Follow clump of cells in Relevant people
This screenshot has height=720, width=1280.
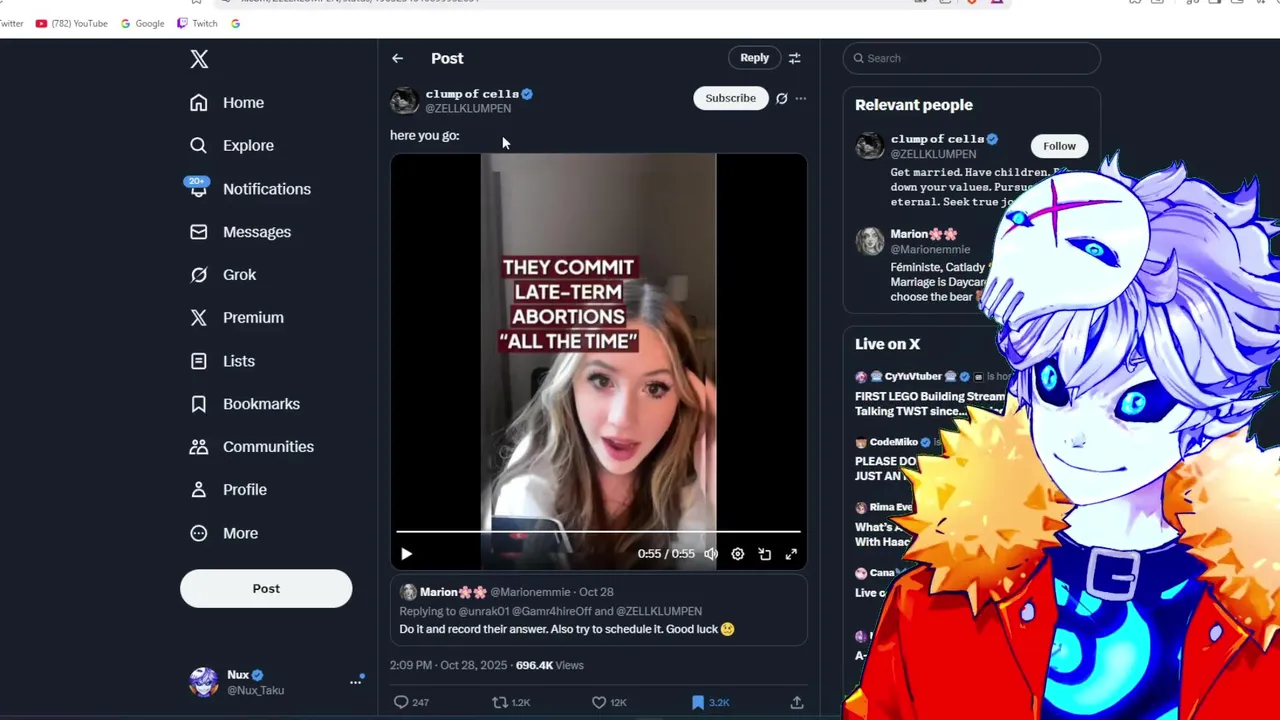click(1059, 146)
